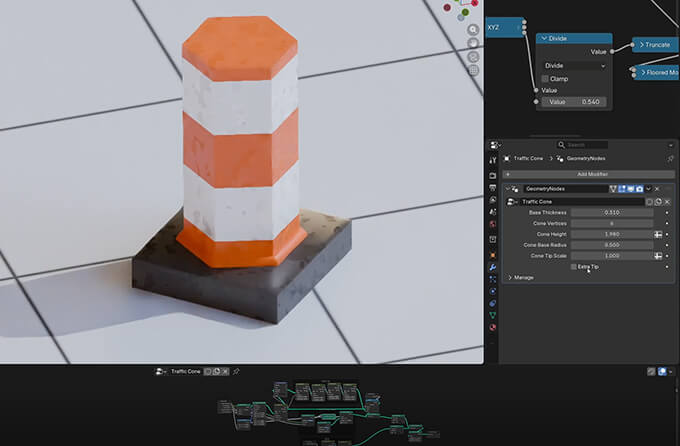Click Traffic Cone in properties breadcrumb

coord(528,159)
